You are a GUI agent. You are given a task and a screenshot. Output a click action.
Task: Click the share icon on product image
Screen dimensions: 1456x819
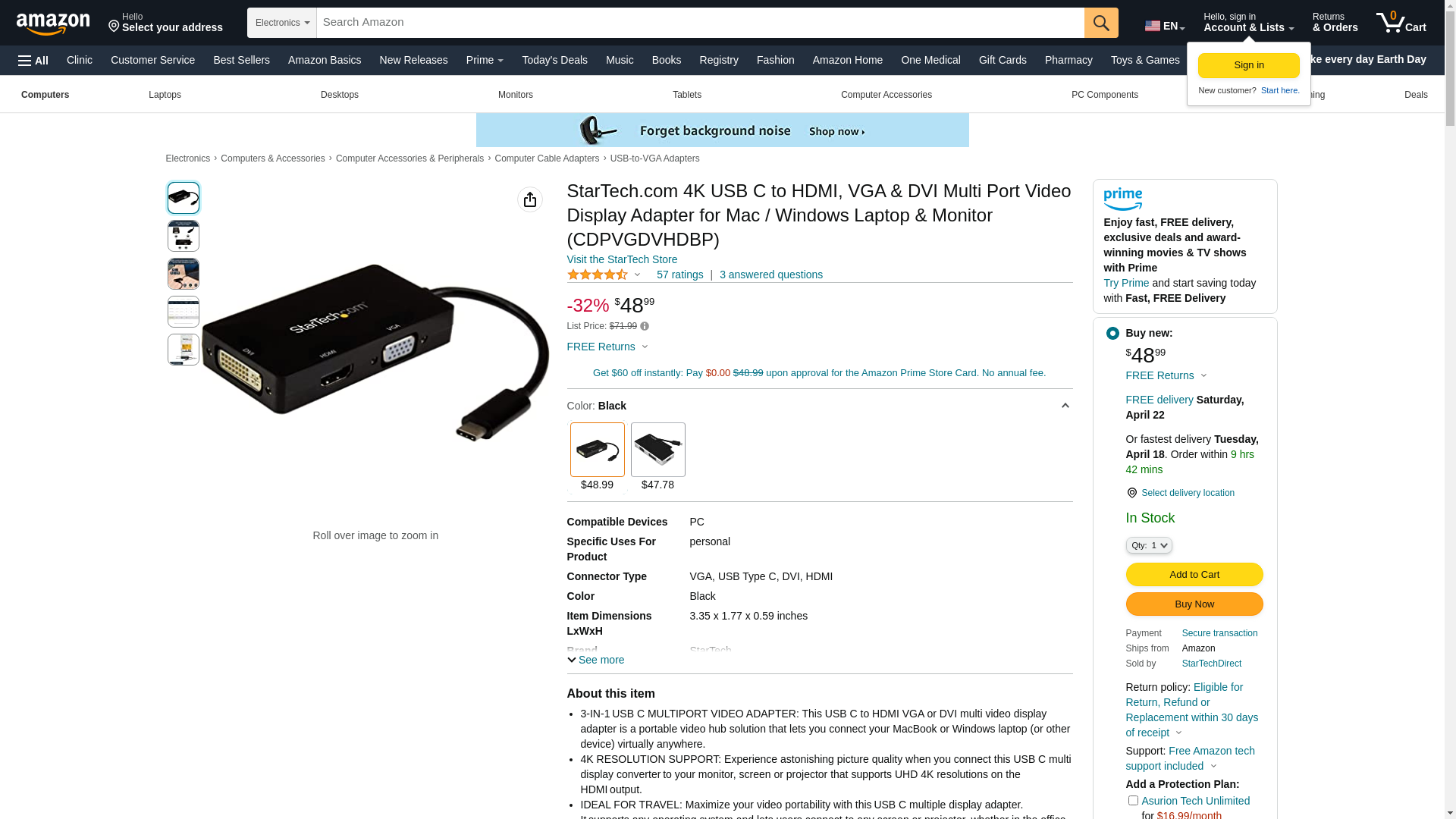[530, 199]
